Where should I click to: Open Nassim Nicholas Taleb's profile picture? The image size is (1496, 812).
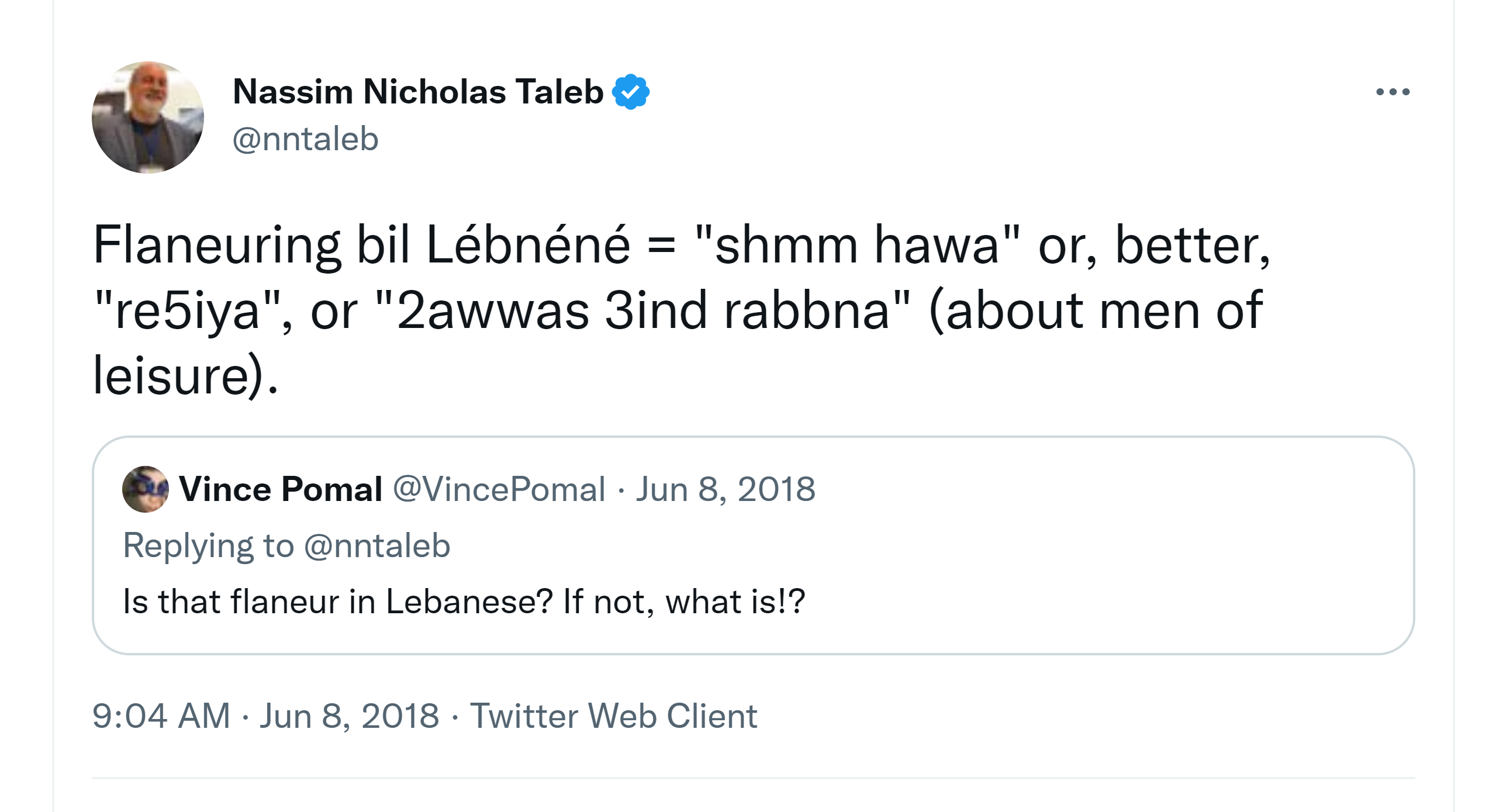pyautogui.click(x=148, y=118)
